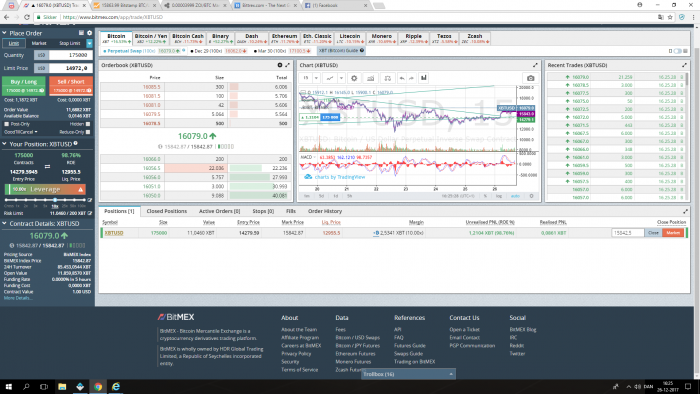Expand the Recent Trades panel
This screenshot has width=700, height=394.
[x=684, y=65]
